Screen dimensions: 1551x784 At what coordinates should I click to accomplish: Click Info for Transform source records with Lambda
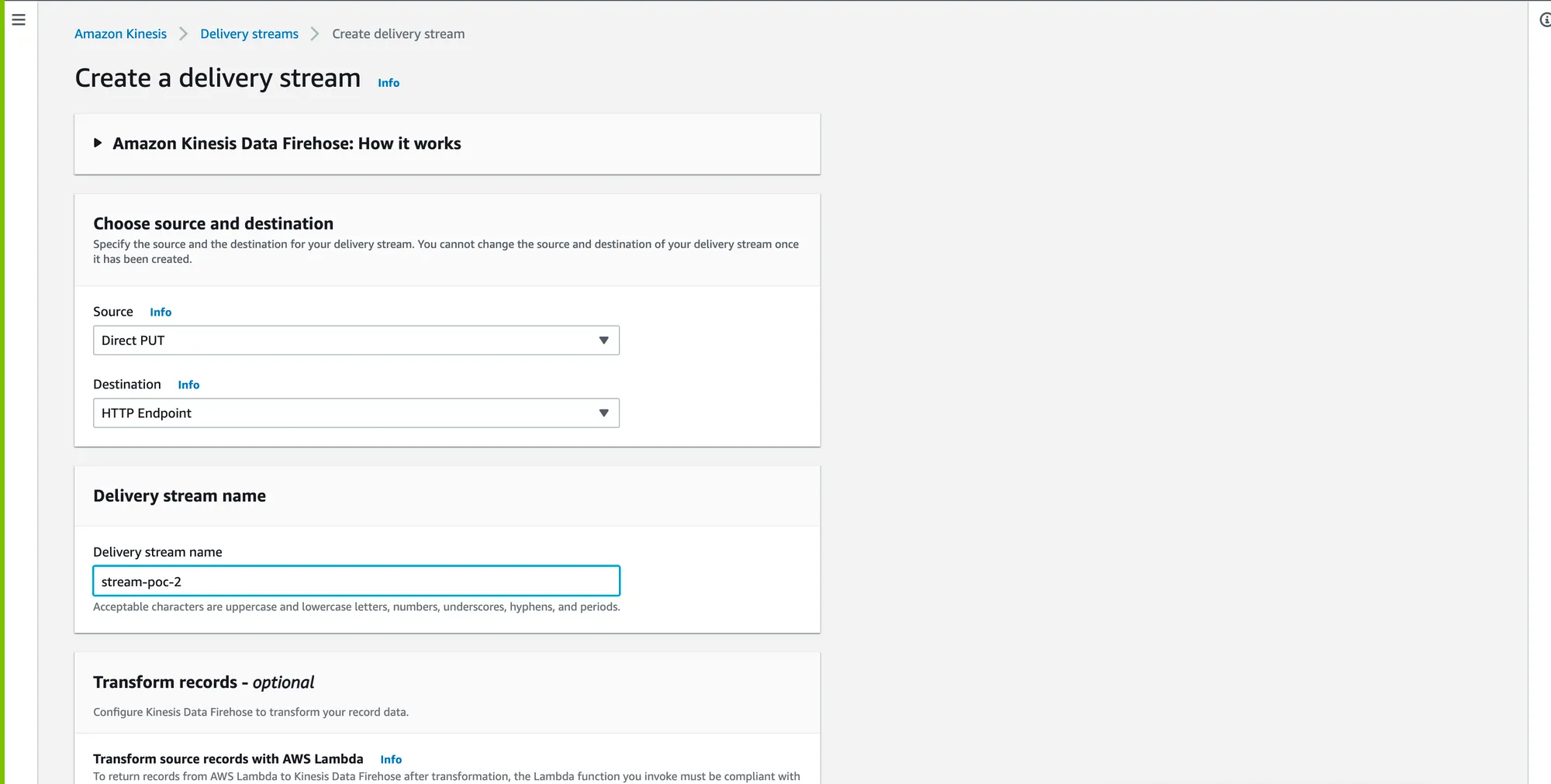(391, 760)
